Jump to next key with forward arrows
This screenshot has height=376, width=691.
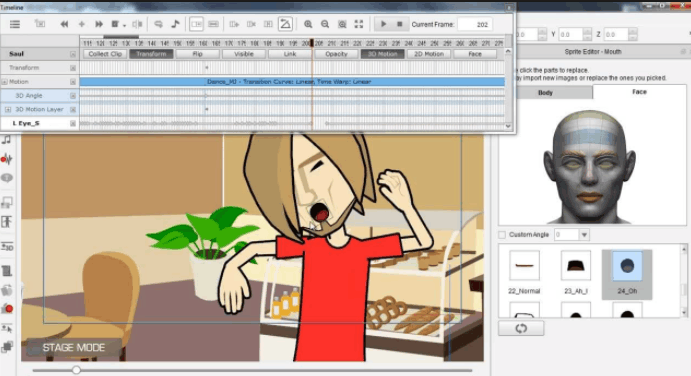(x=99, y=24)
